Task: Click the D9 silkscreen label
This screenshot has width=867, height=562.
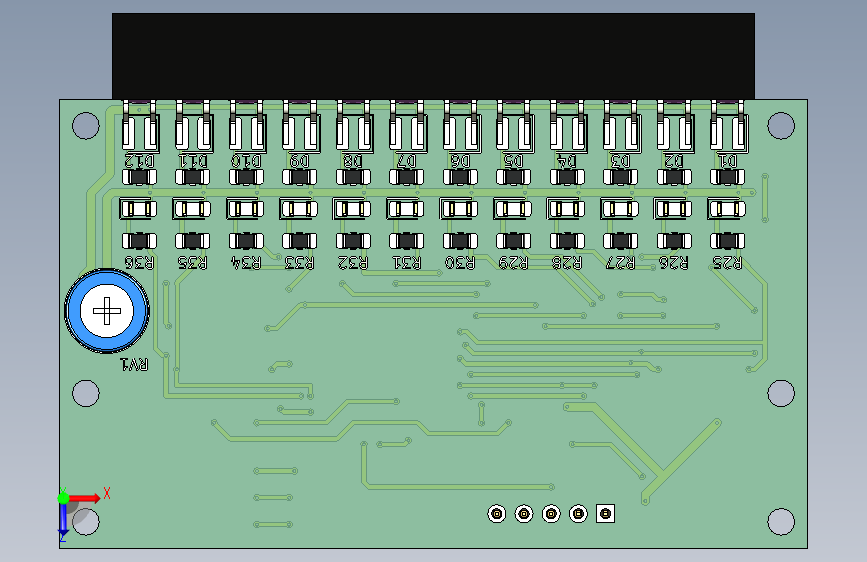Action: point(300,161)
